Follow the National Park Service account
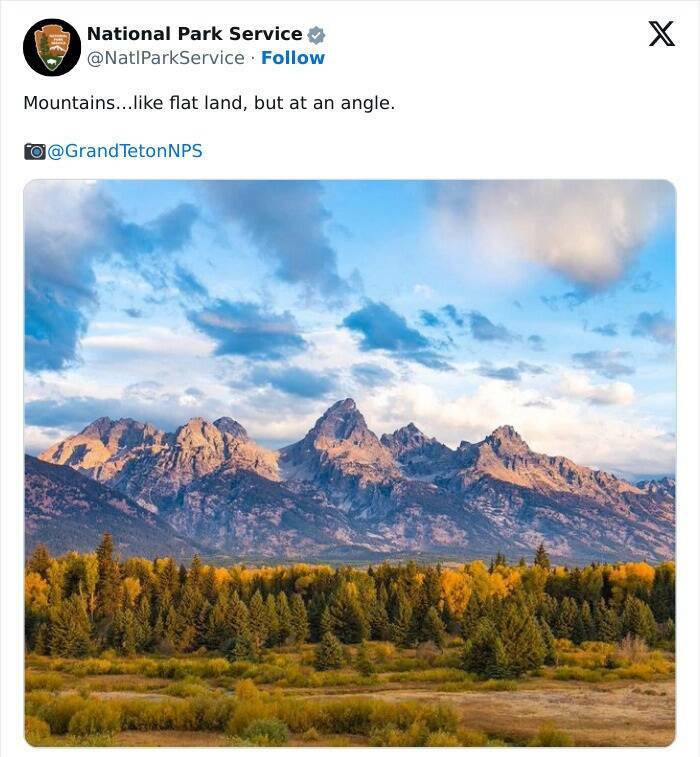 [x=293, y=58]
